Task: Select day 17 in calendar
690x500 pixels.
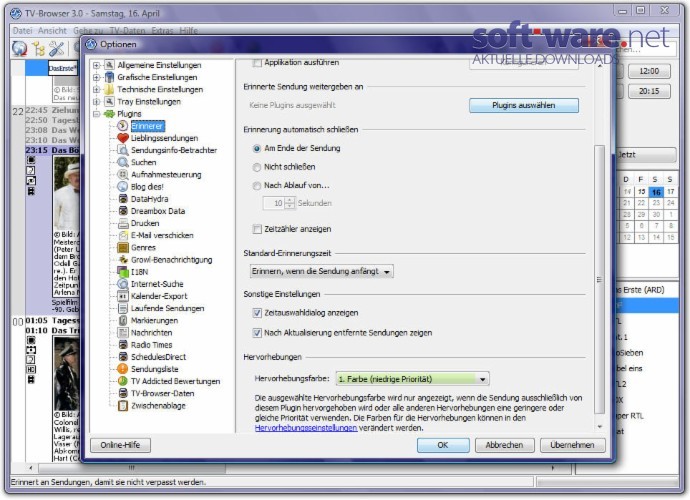Action: pyautogui.click(x=670, y=191)
